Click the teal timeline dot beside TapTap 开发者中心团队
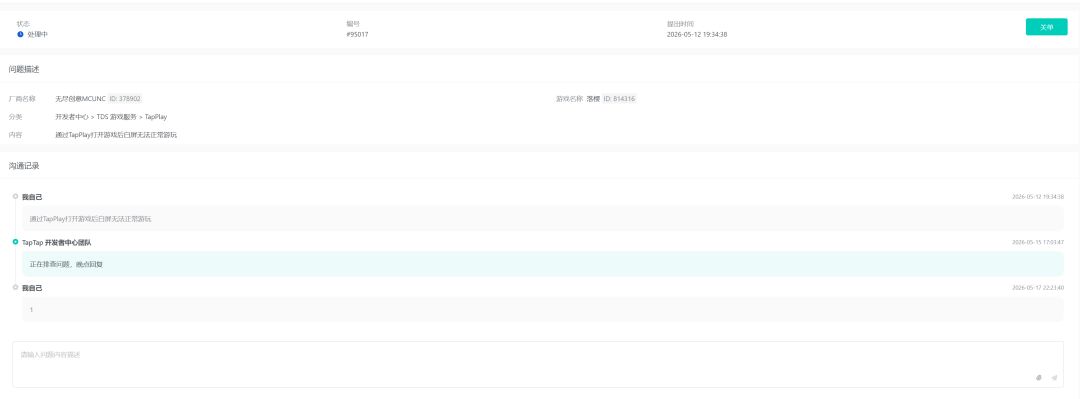Viewport: 1080px width, 399px height. 15,242
